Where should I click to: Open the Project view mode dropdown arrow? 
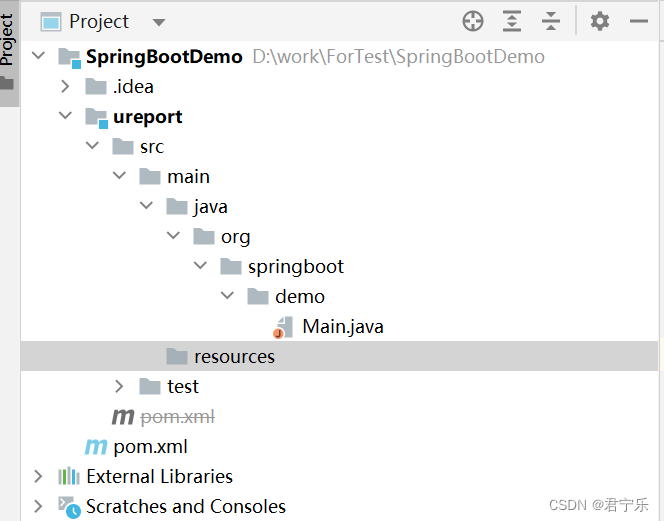(x=159, y=22)
